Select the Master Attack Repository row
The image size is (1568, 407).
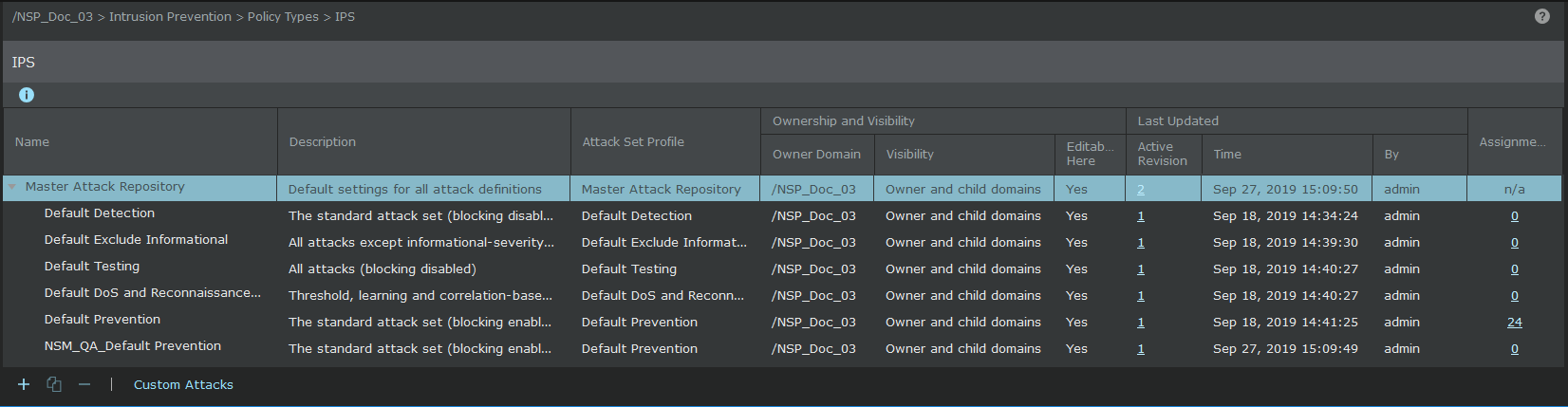[783, 188]
